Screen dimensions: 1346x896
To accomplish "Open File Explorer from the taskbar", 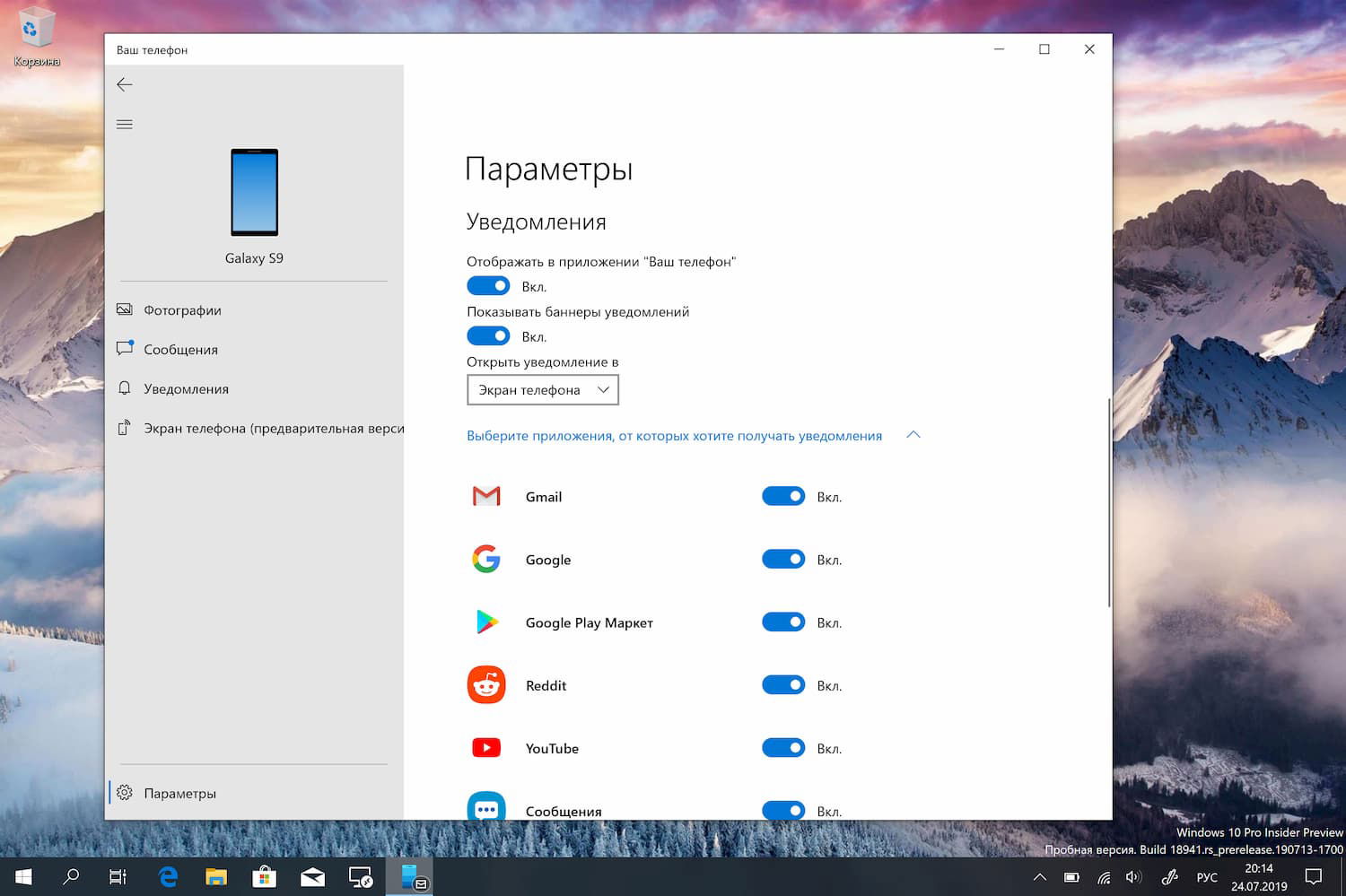I will click(216, 876).
